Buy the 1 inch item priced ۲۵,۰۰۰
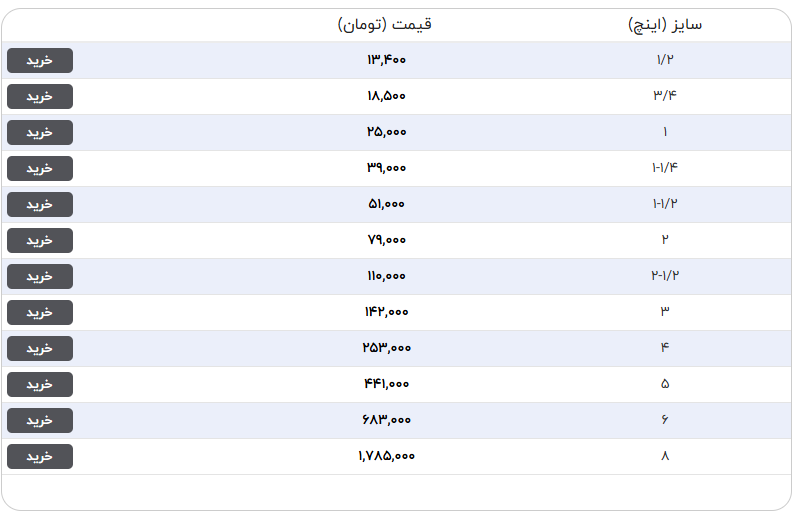 pyautogui.click(x=40, y=133)
